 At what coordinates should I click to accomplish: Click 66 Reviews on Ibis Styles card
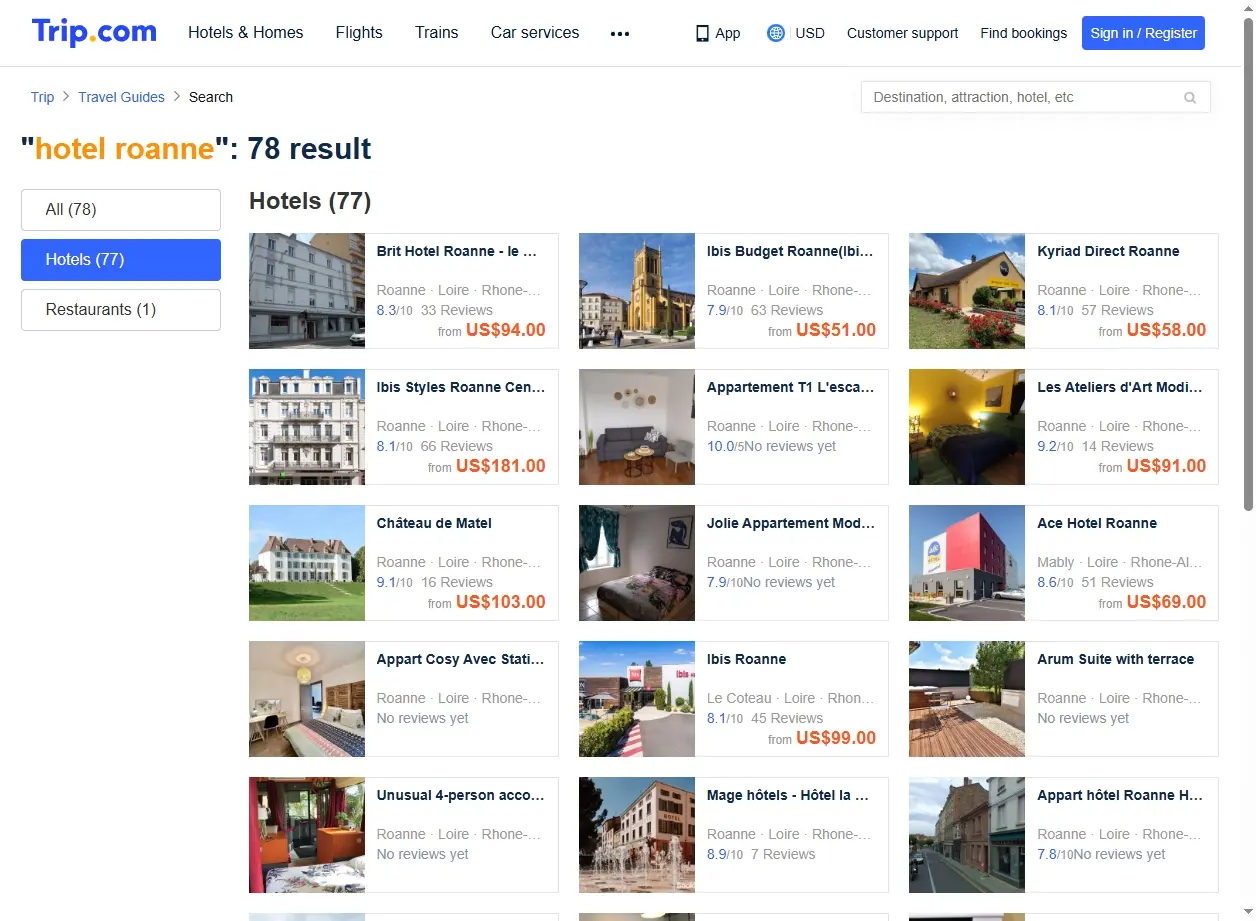[x=457, y=447]
